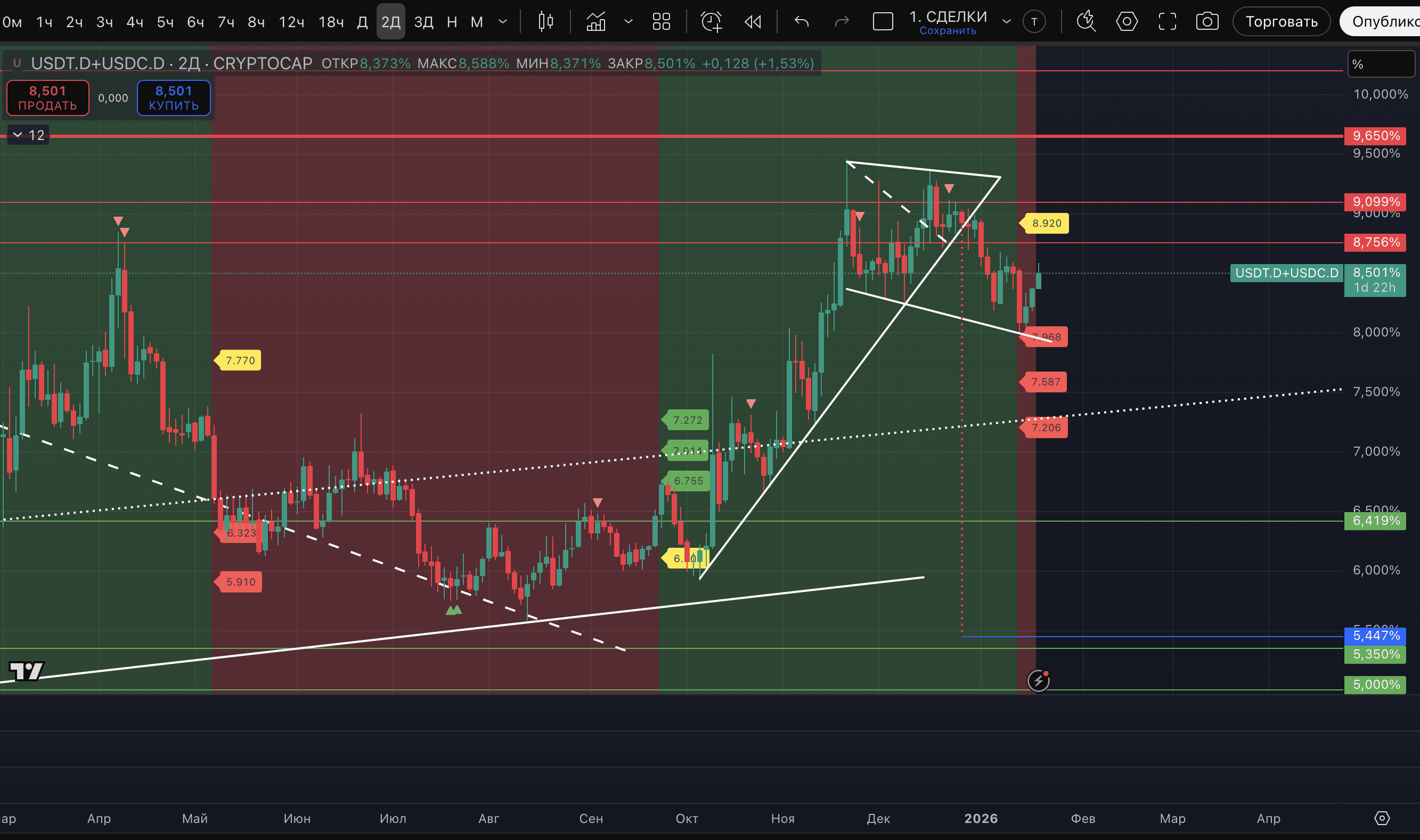This screenshot has width=1420, height=840.
Task: Click the undo arrow
Action: (x=801, y=21)
